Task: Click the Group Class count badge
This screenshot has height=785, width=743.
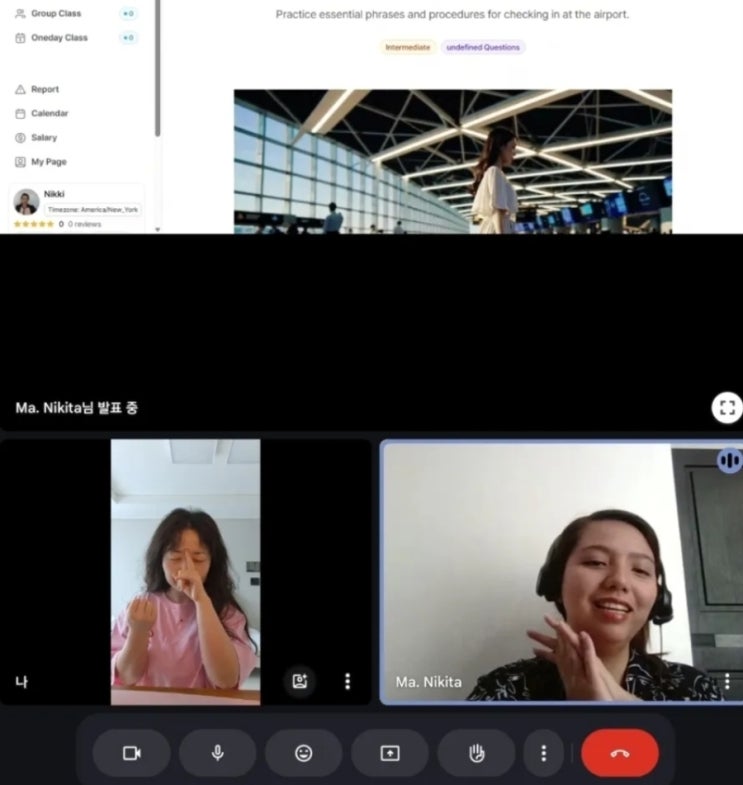Action: point(128,14)
